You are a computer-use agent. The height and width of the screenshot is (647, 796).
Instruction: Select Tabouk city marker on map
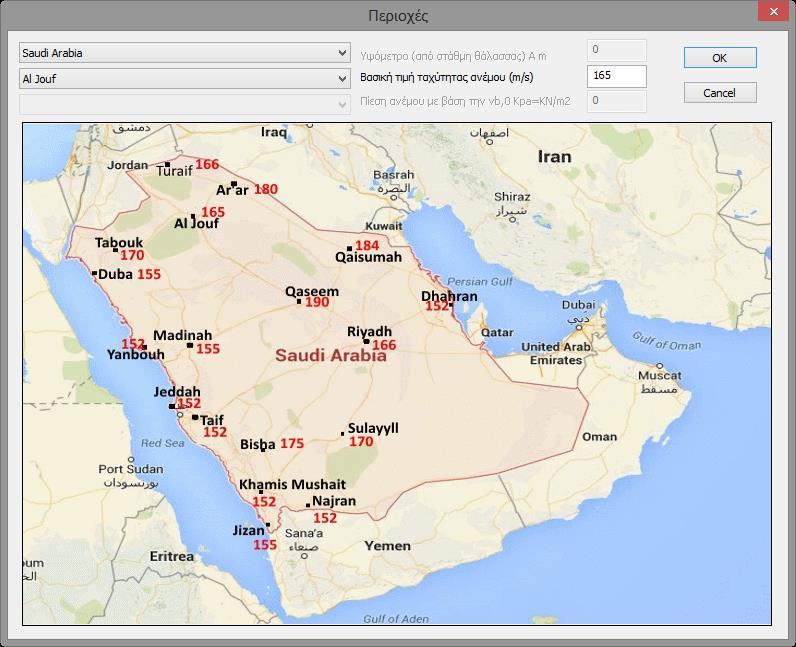[115, 250]
